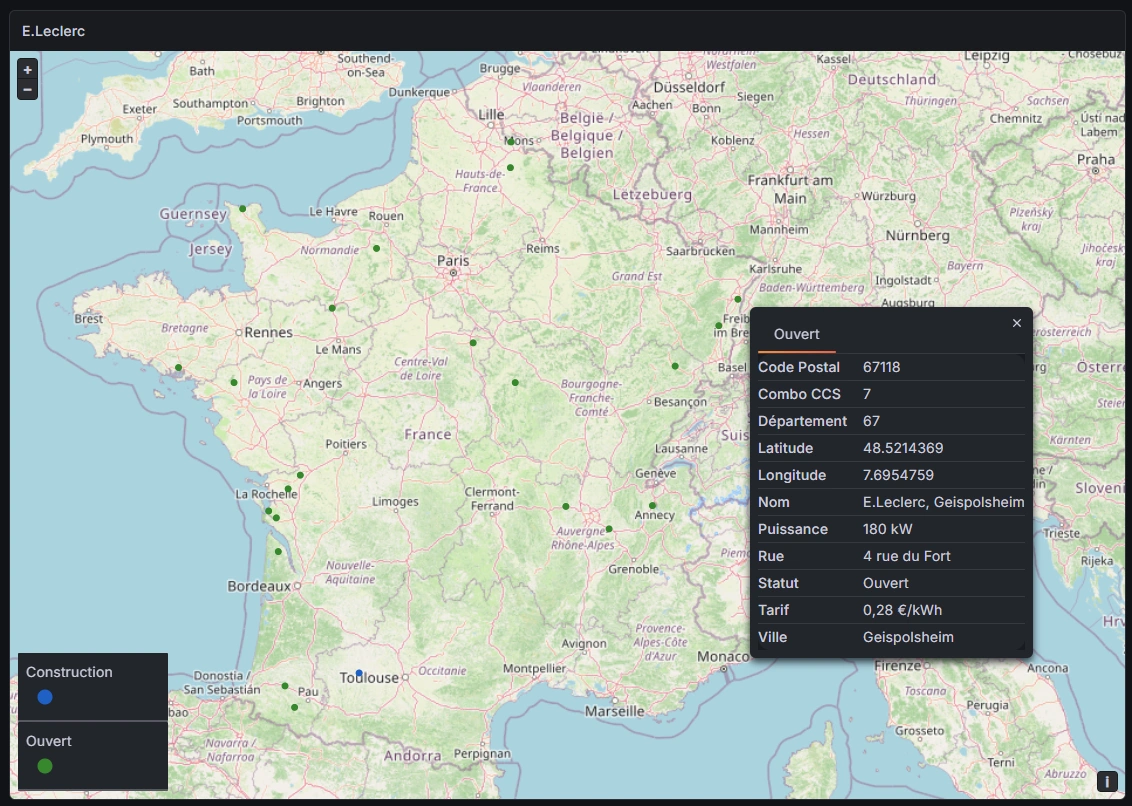Select the green marker near Annecy
This screenshot has height=806, width=1132.
(x=652, y=506)
